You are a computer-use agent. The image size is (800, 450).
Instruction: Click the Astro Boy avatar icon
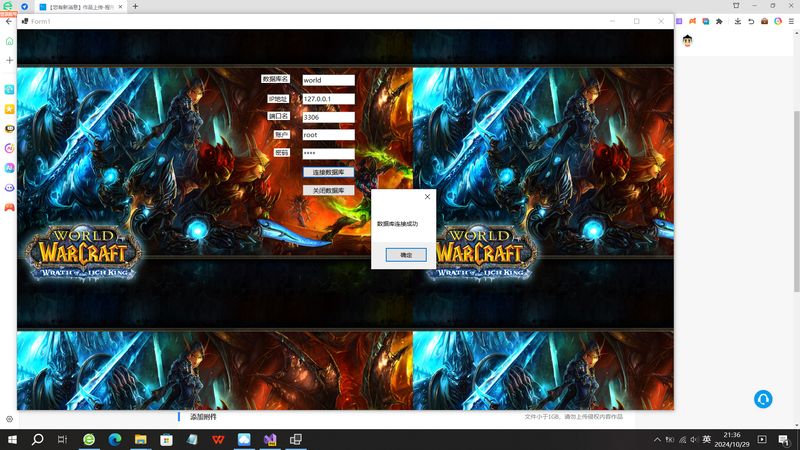687,41
